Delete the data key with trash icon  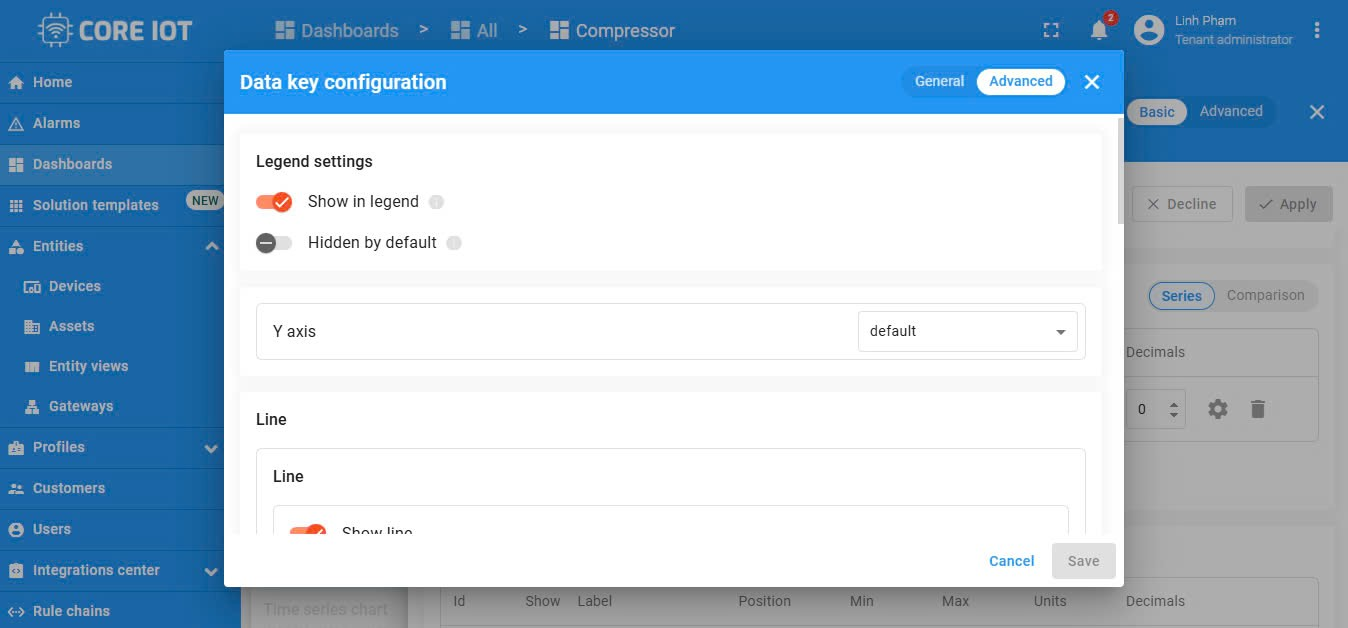click(x=1258, y=408)
